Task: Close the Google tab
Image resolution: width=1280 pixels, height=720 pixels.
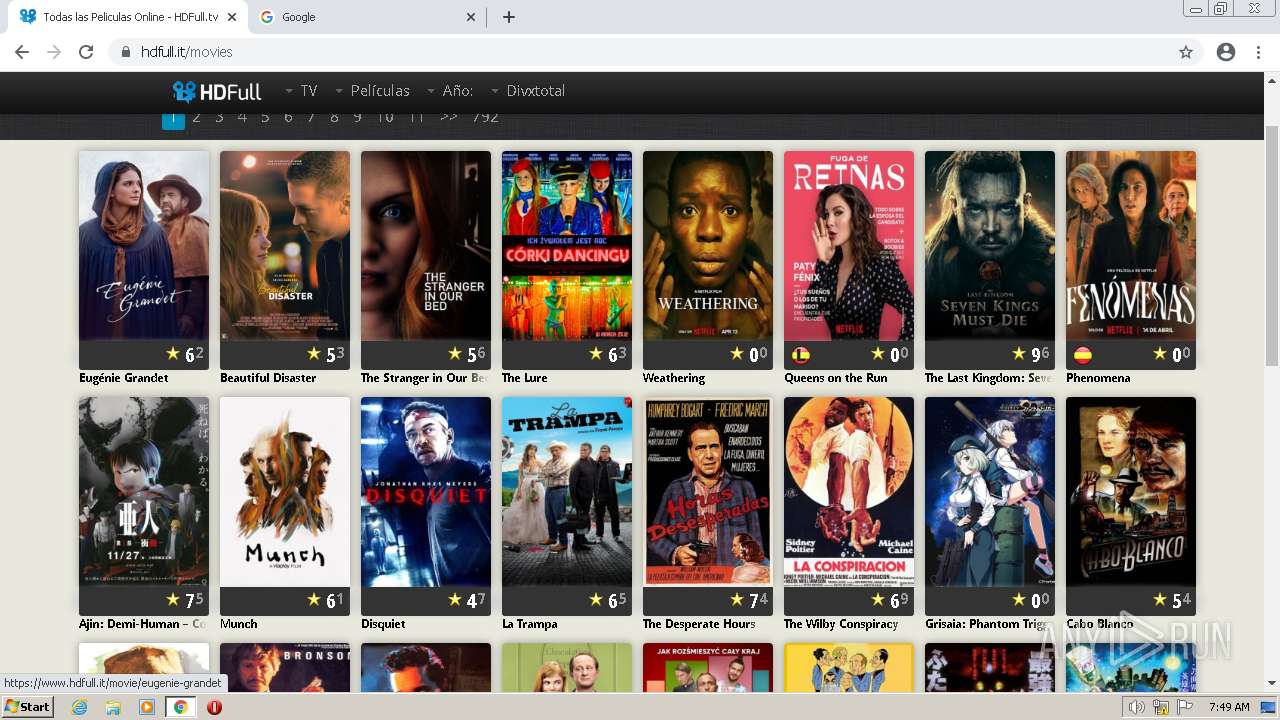Action: tap(472, 17)
